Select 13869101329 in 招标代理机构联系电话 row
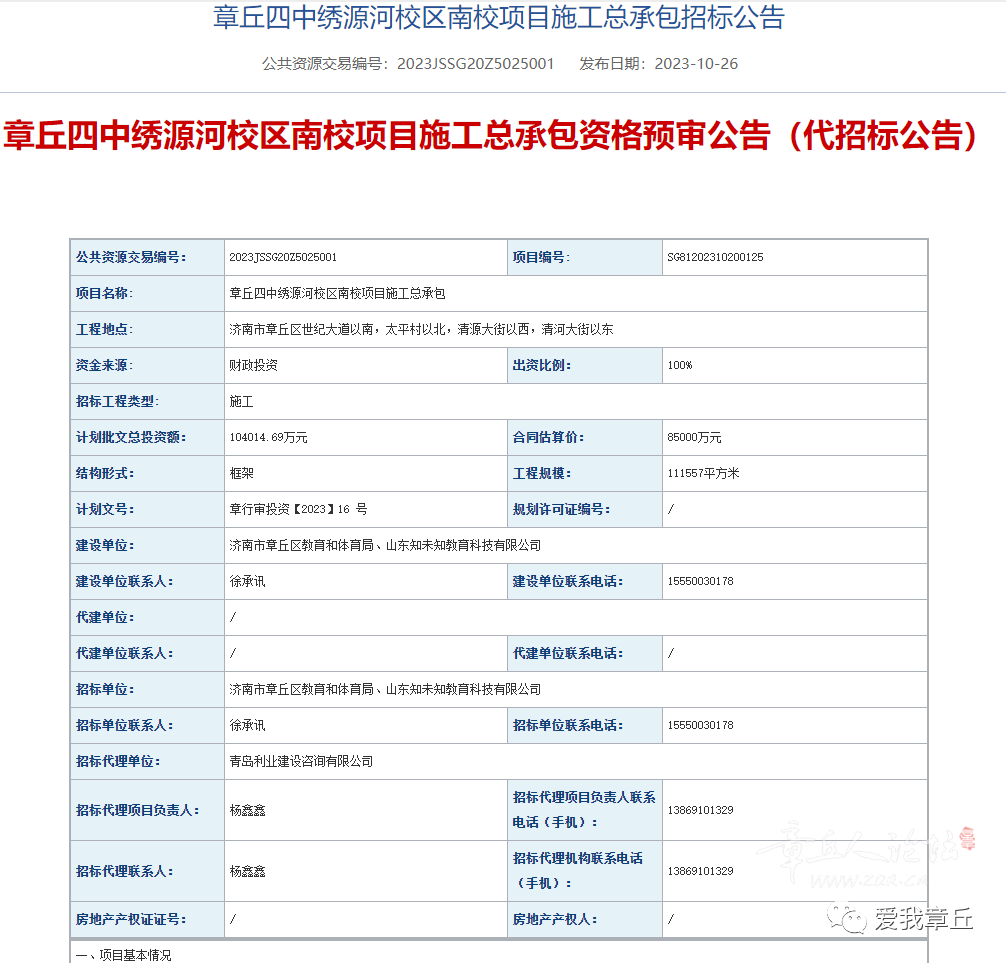Image resolution: width=1006 pixels, height=963 pixels. point(700,871)
